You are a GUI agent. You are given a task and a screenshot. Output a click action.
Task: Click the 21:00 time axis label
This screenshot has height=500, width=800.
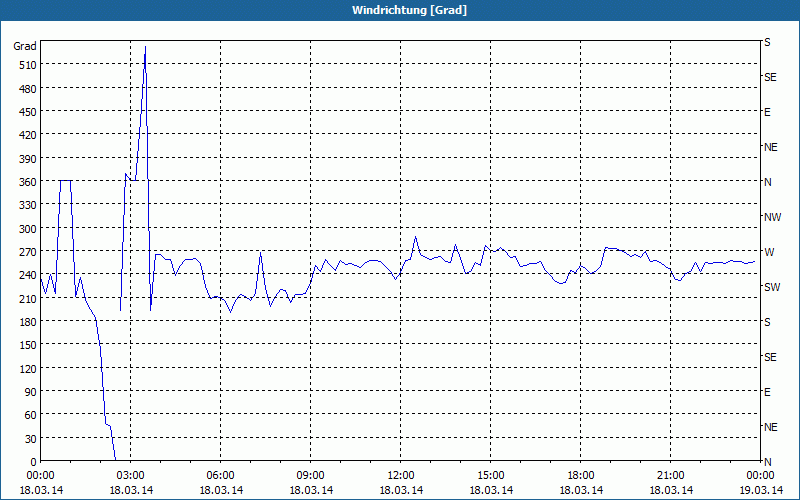pos(670,476)
